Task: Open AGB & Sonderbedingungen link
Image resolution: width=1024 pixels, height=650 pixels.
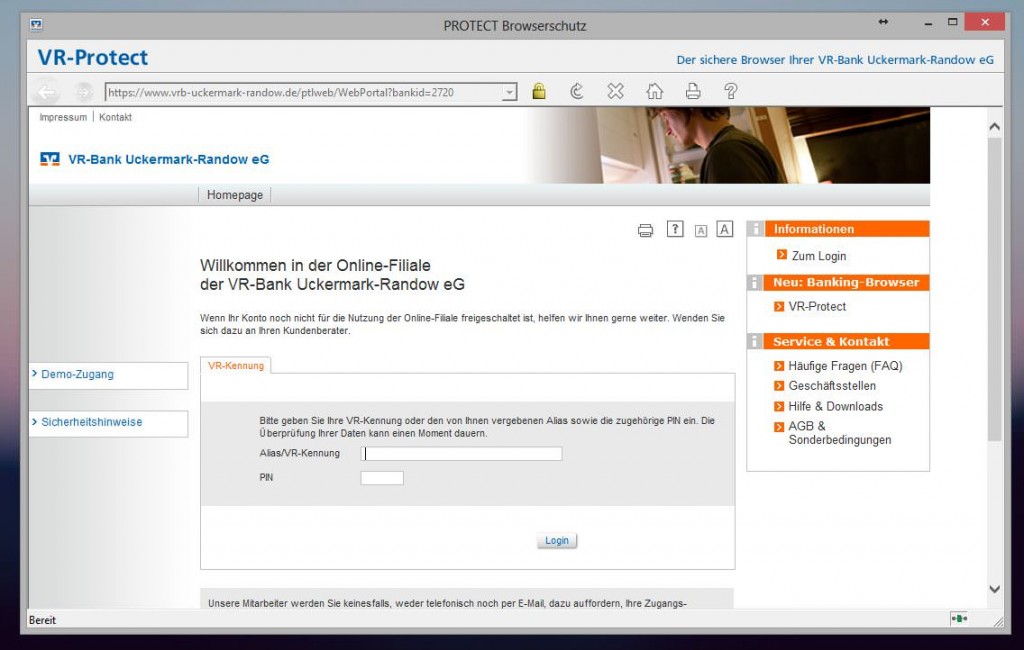Action: coord(839,432)
